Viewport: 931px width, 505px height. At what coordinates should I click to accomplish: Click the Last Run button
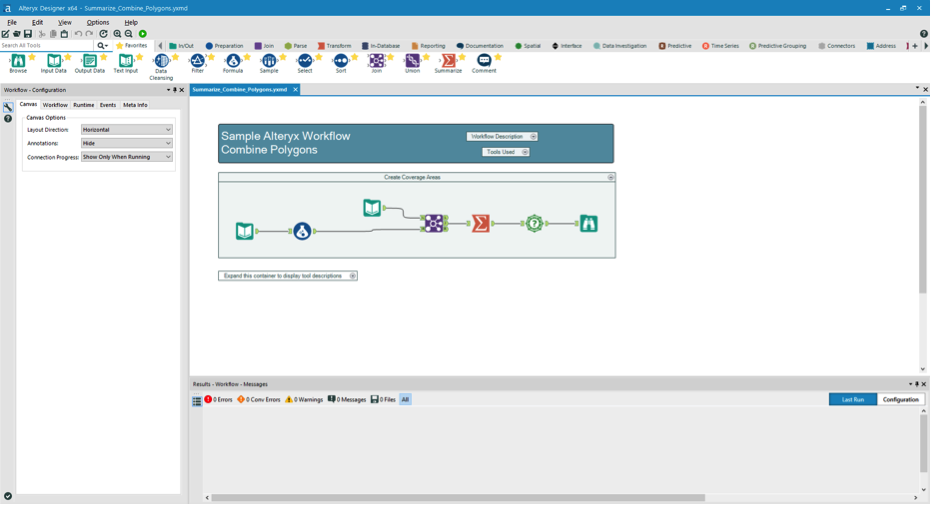coord(853,399)
